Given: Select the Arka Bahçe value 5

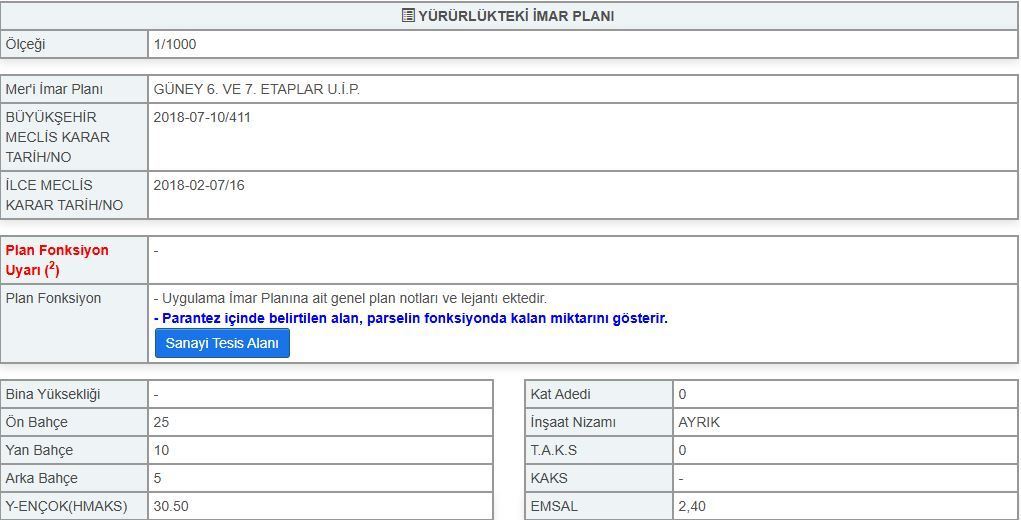Looking at the screenshot, I should click(x=158, y=478).
